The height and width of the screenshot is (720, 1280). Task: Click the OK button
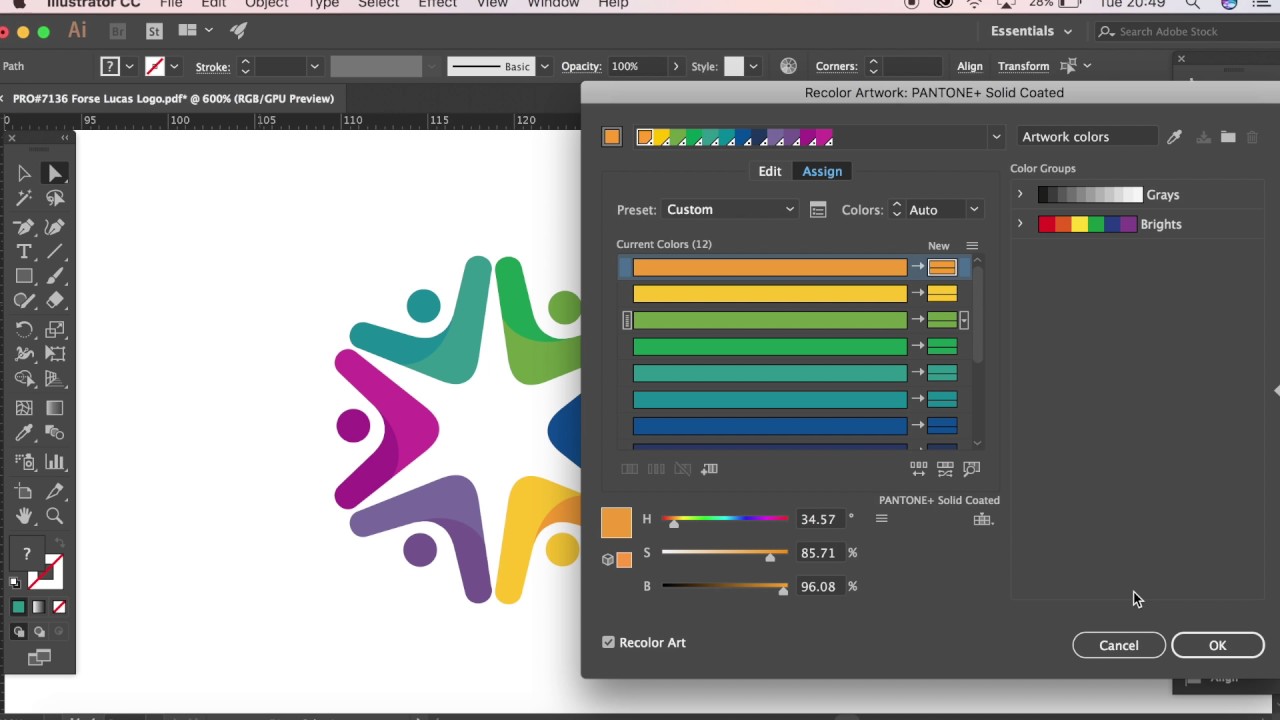click(x=1217, y=645)
